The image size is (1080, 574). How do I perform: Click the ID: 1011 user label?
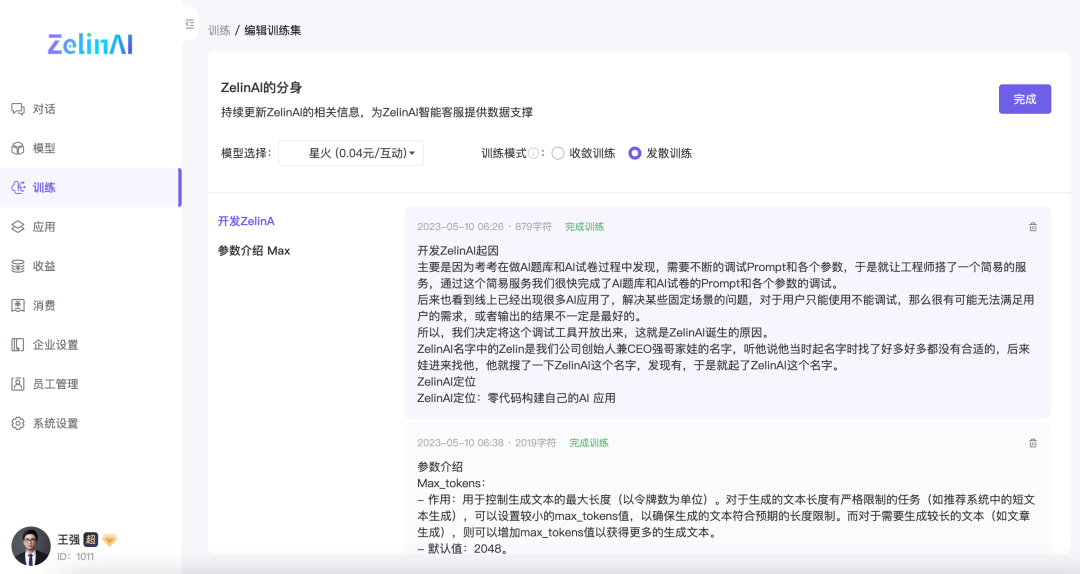(76, 557)
